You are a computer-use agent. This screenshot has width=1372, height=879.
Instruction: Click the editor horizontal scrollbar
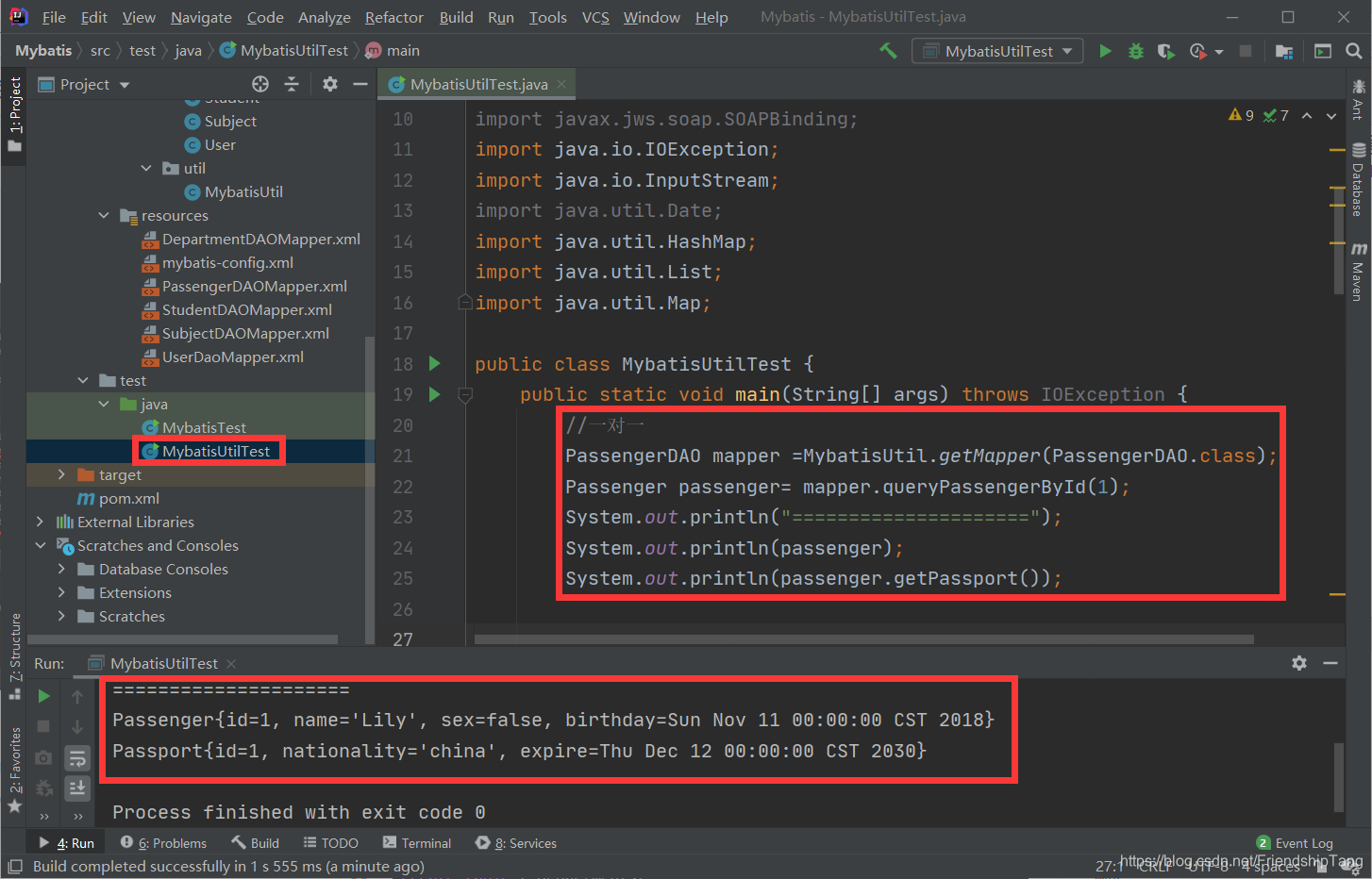[863, 639]
